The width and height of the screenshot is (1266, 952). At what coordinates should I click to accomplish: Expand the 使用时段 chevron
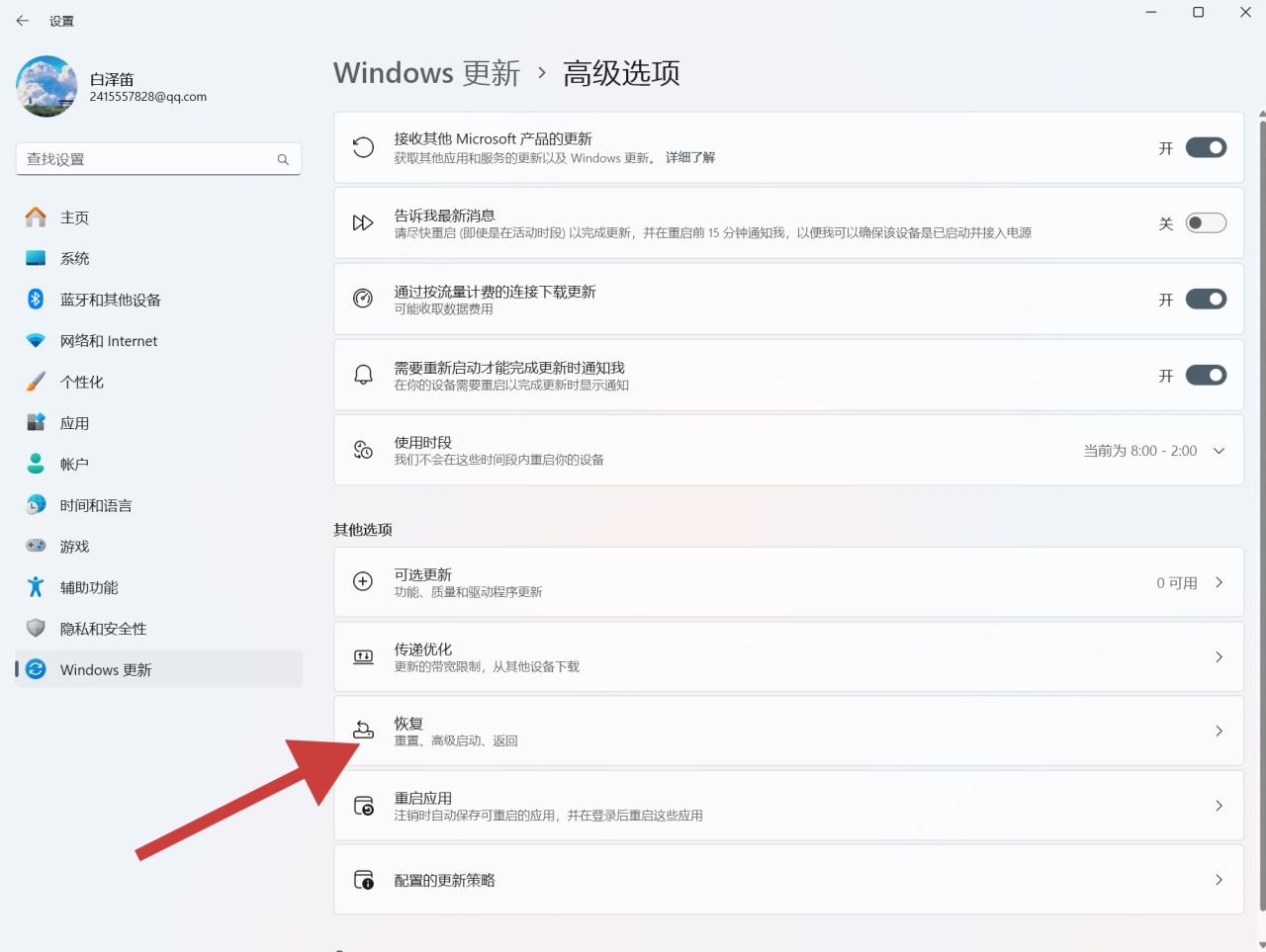tap(1219, 451)
